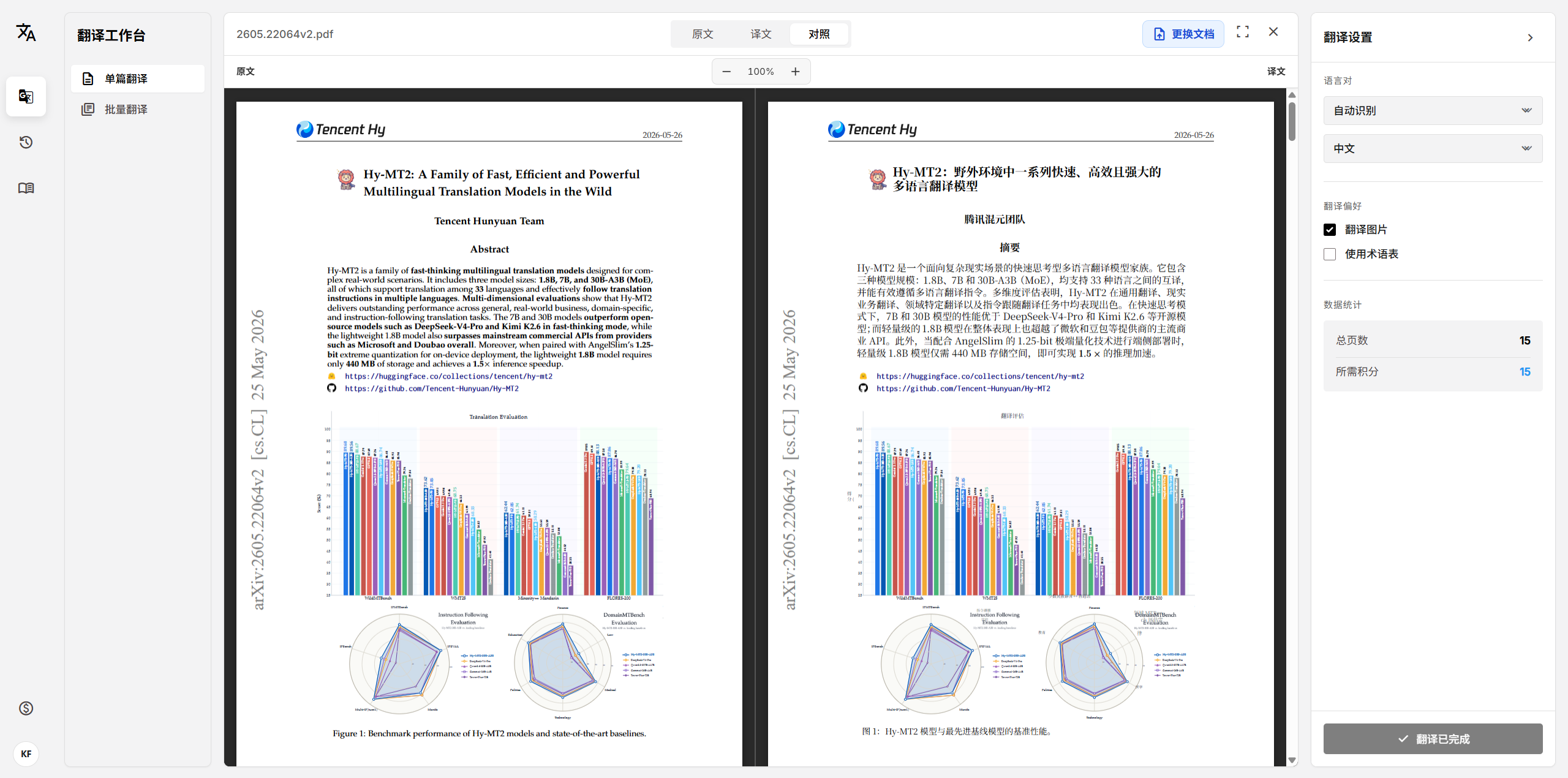Viewport: 1568px width, 778px height.
Task: Open the KF user avatar
Action: click(x=26, y=753)
